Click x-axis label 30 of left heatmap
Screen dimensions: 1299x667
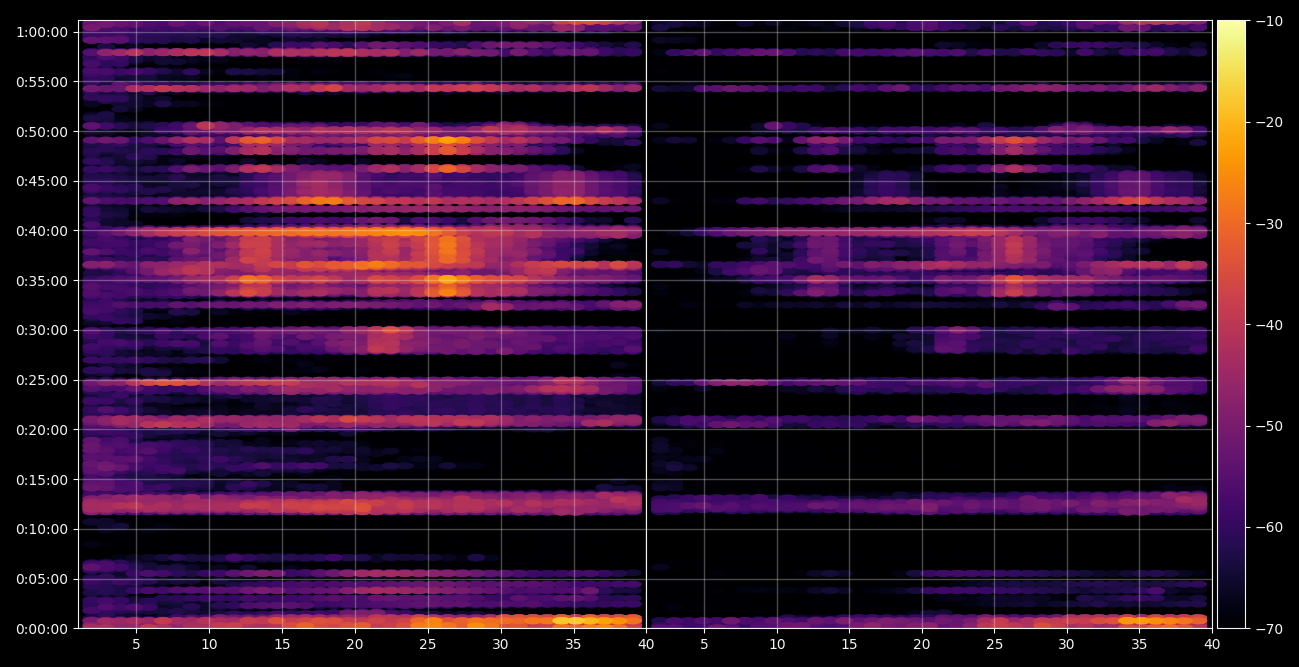point(500,645)
